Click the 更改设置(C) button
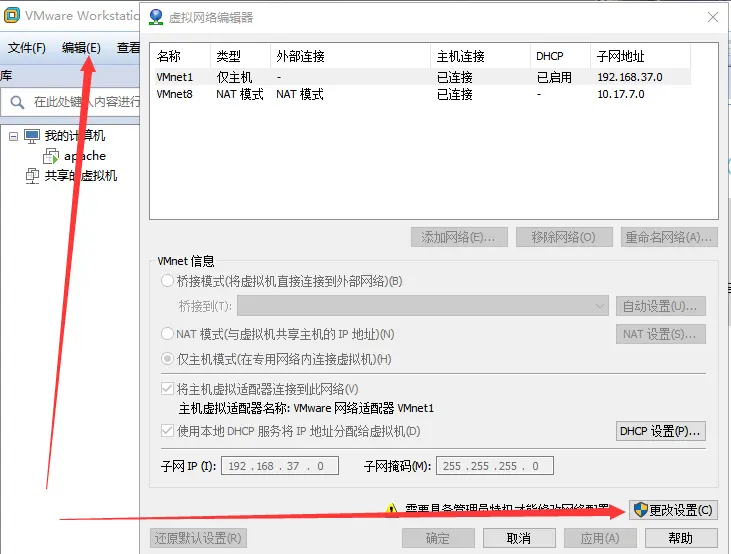 [673, 510]
